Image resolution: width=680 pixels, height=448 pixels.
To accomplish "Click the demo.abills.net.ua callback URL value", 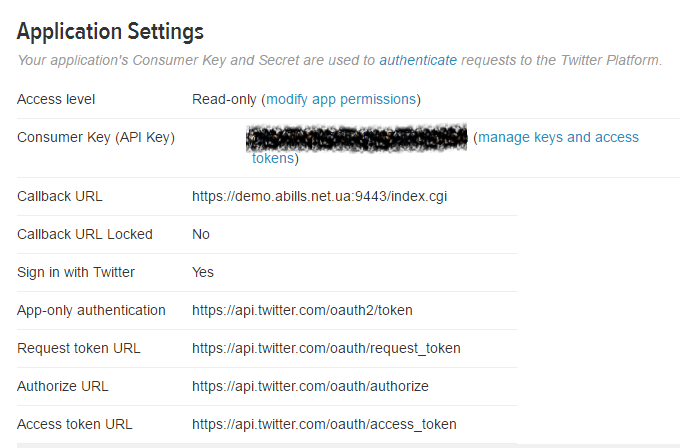I will point(319,196).
